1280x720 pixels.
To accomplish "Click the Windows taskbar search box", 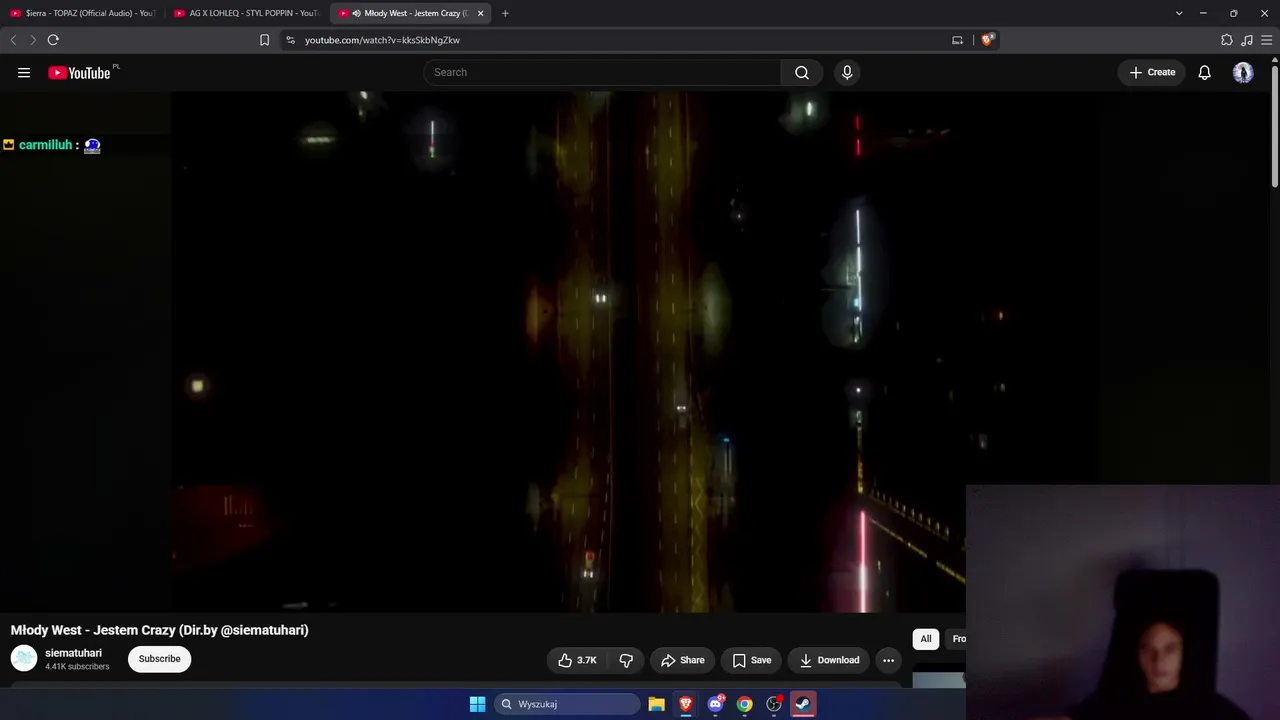I will tap(568, 704).
